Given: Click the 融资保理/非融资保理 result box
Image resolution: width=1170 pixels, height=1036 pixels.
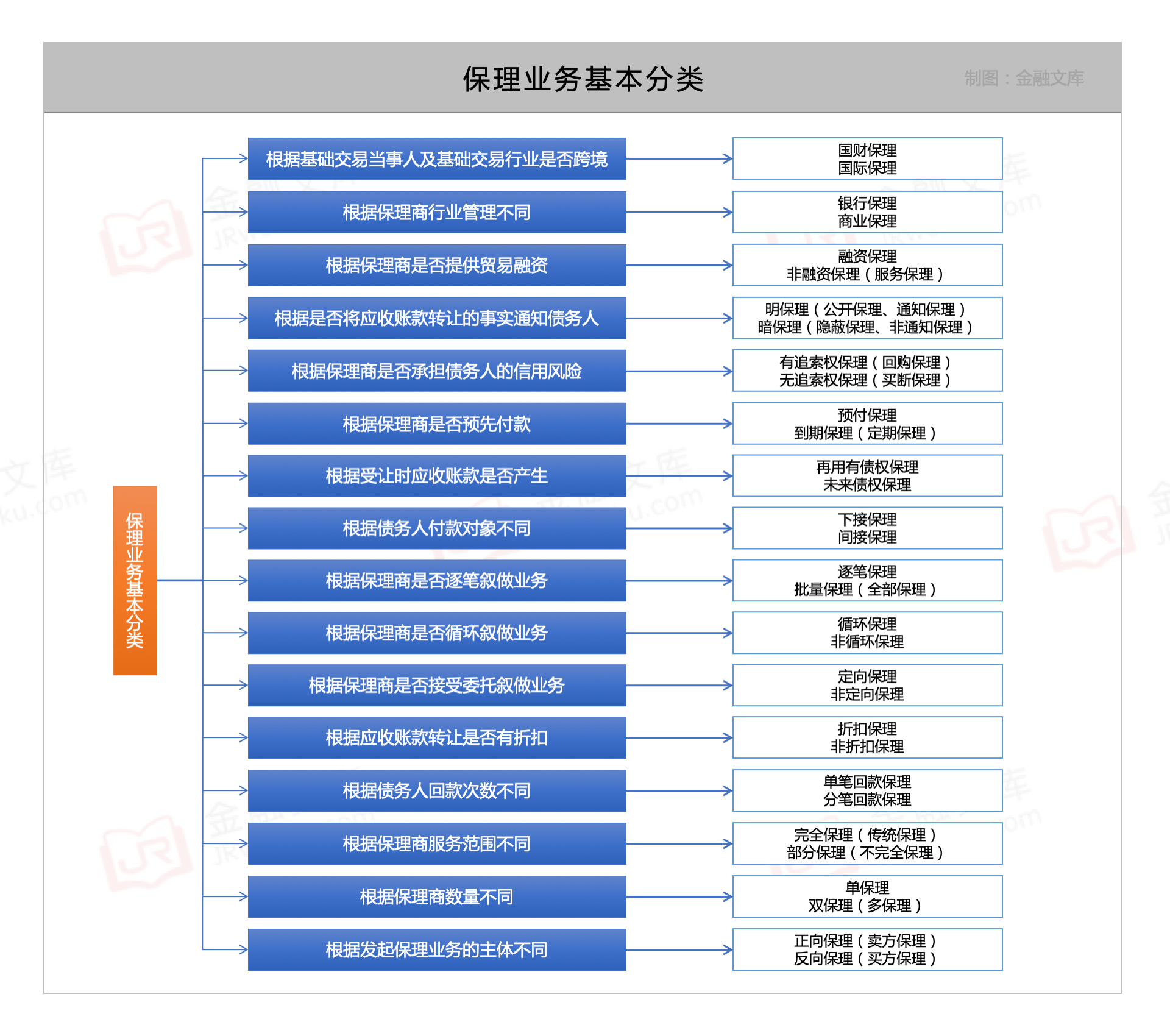Looking at the screenshot, I should tap(868, 264).
